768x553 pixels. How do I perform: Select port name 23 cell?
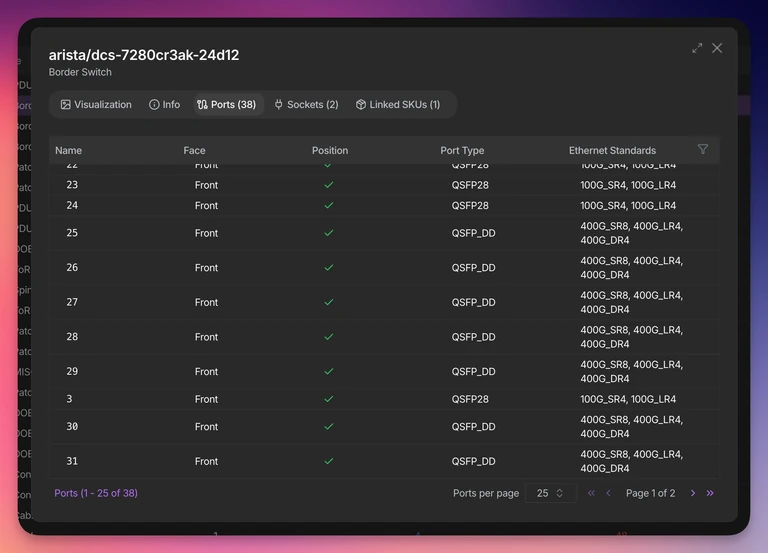click(72, 185)
